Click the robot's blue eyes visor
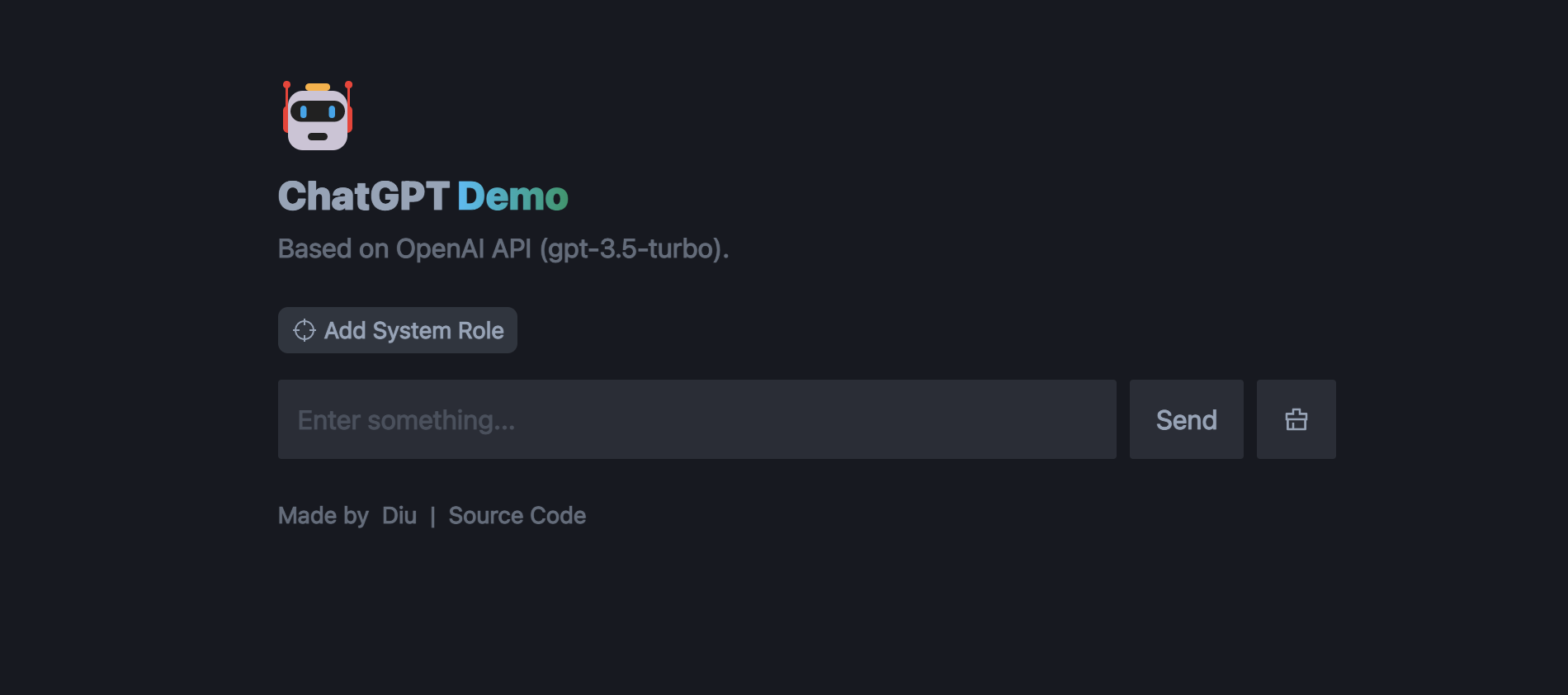Screen dimensions: 1568x695 (318, 111)
